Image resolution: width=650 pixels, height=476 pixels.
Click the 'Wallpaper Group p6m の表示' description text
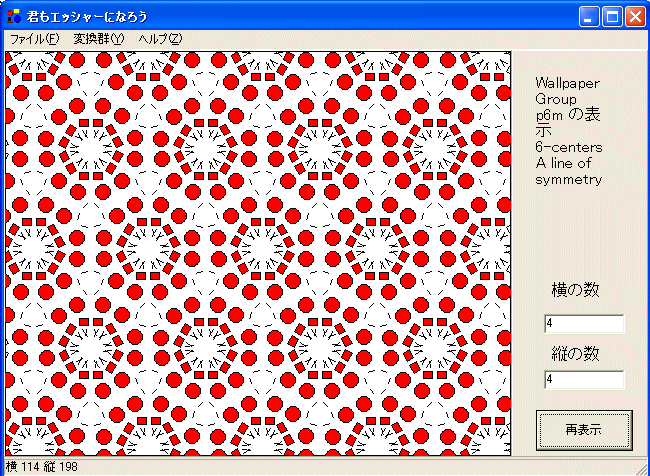point(568,107)
